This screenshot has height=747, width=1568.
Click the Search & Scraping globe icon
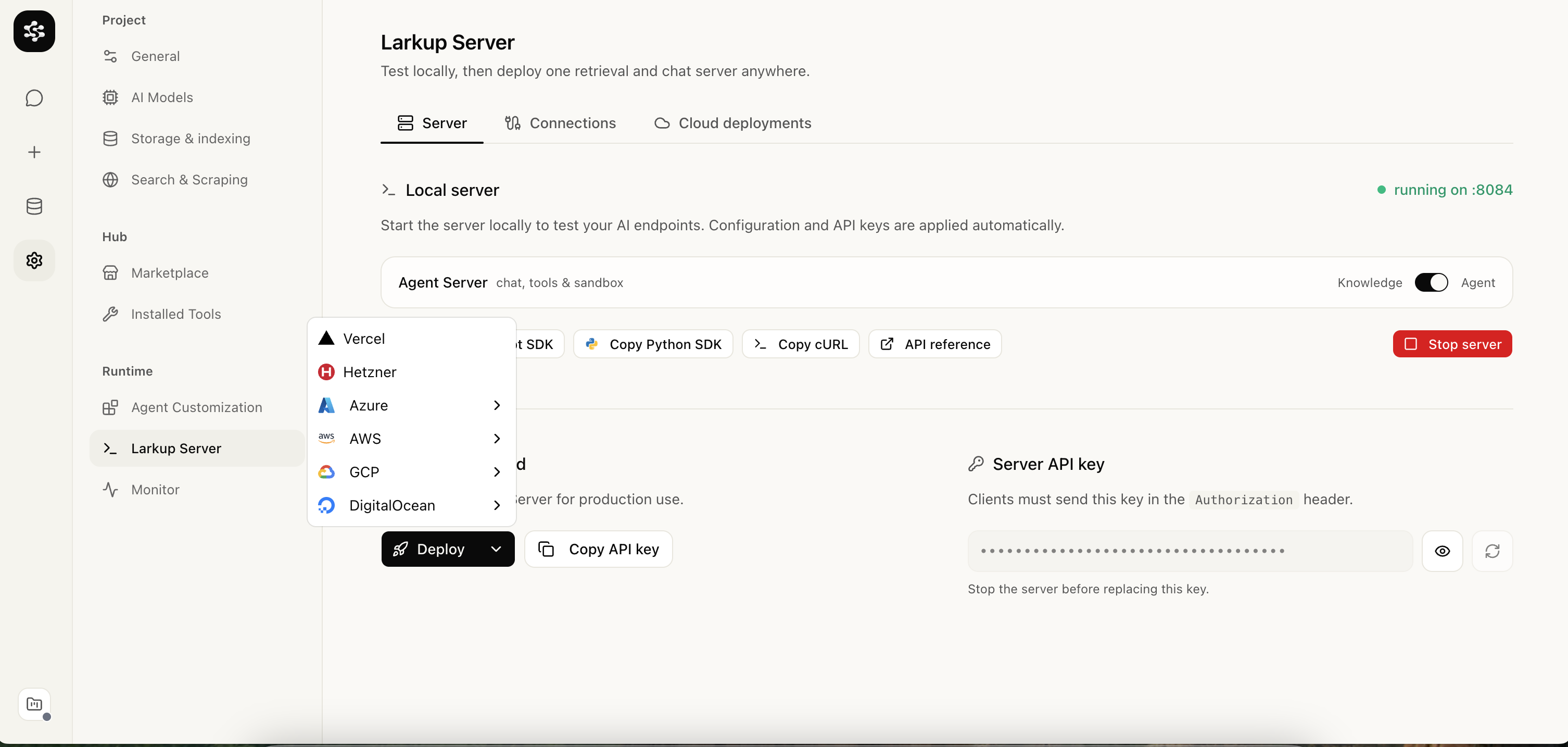[110, 180]
